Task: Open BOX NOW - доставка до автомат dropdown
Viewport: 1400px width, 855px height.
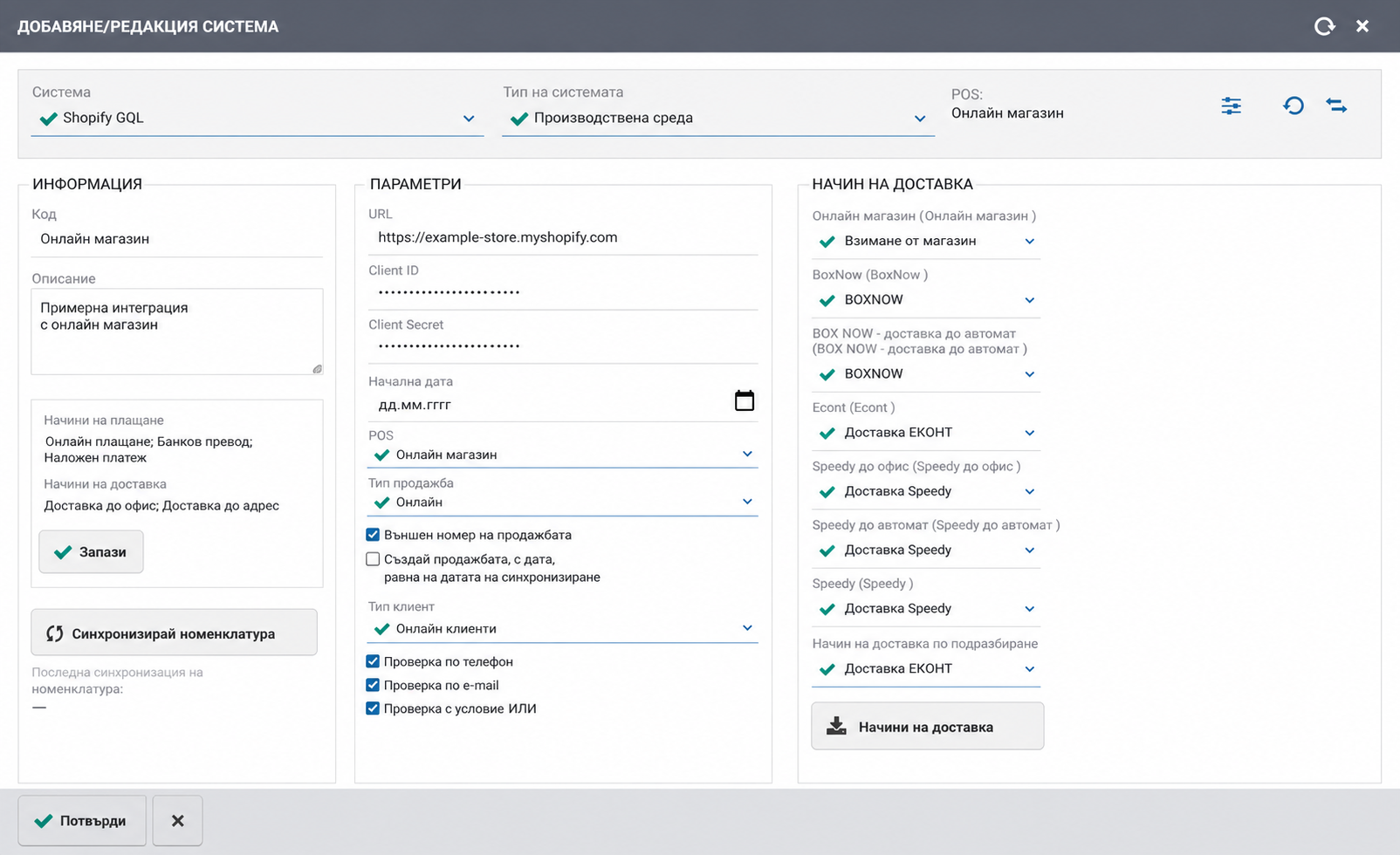Action: tap(926, 374)
